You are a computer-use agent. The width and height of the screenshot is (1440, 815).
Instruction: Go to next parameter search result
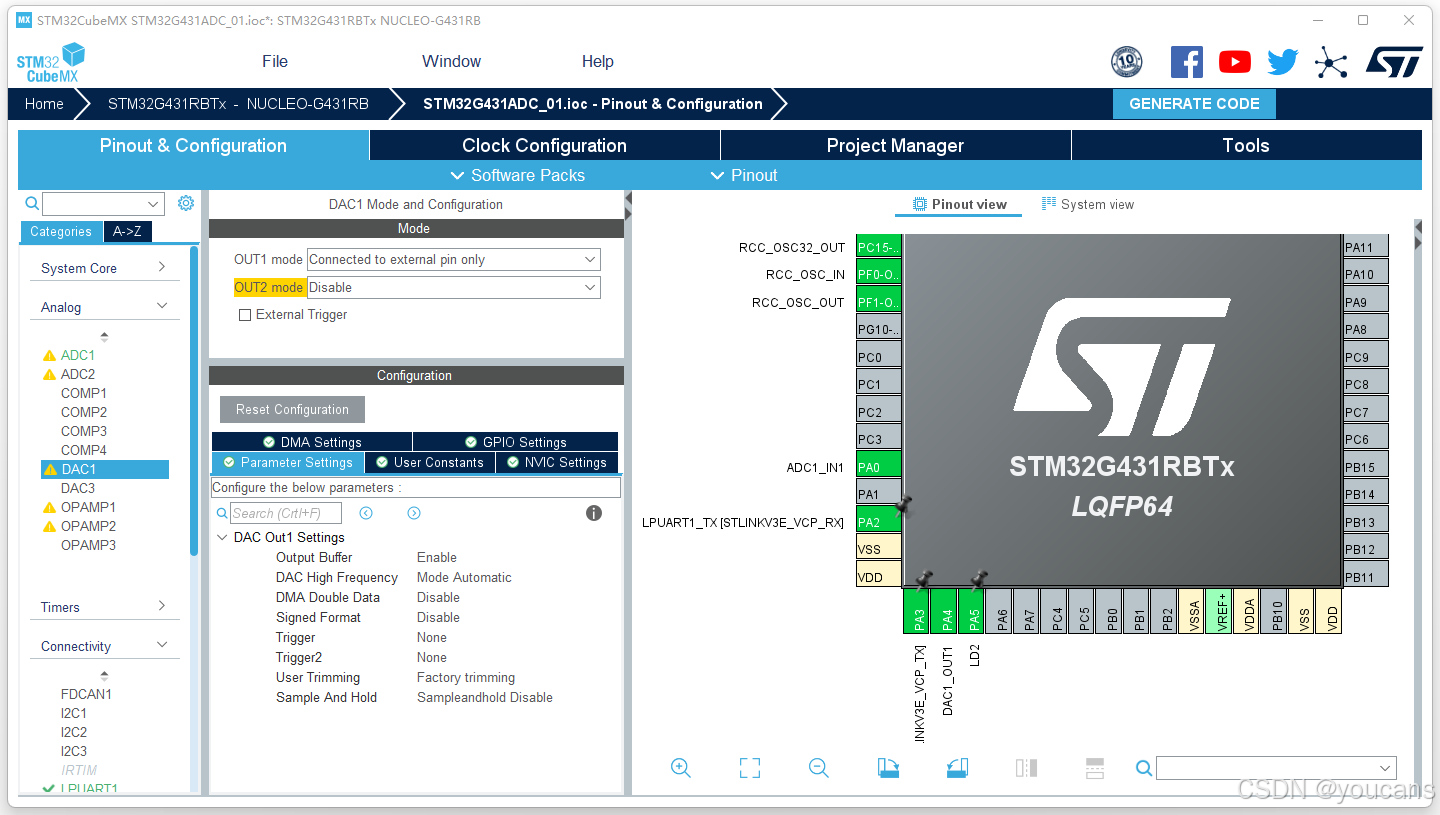414,513
